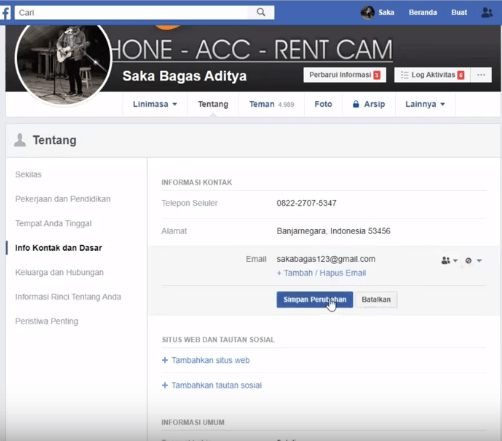Click the person icon beside Tentang heading
This screenshot has height=441, width=502.
coord(20,140)
